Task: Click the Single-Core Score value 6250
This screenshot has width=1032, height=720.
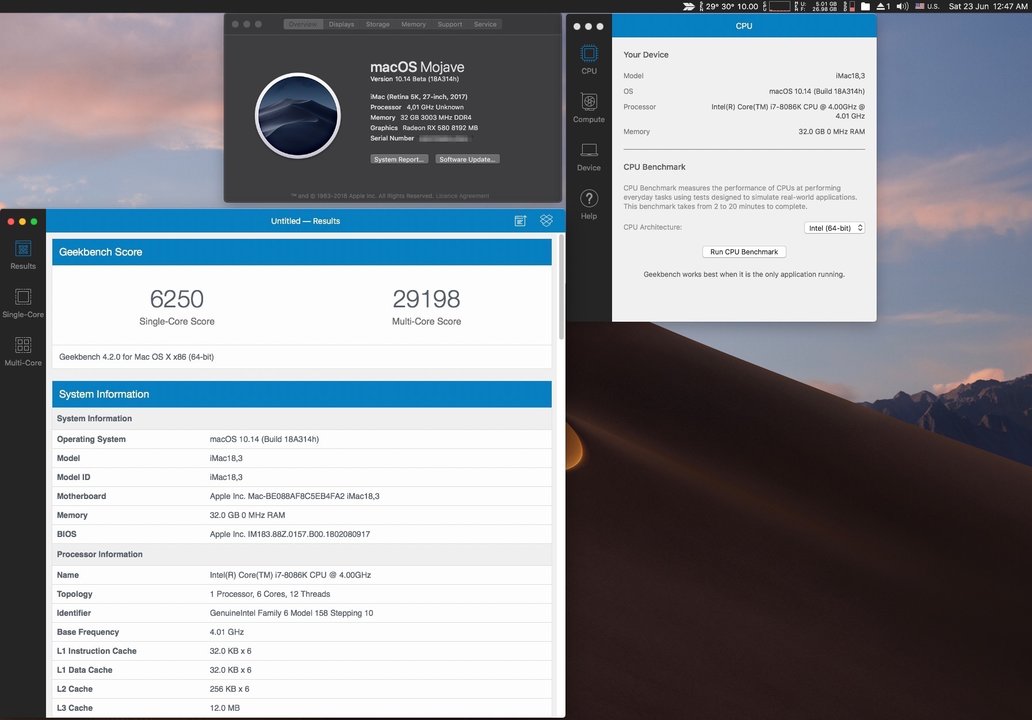Action: pyautogui.click(x=176, y=299)
